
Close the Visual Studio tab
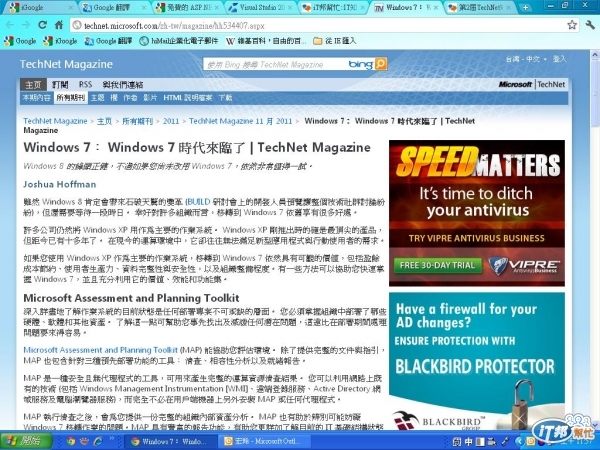point(290,7)
